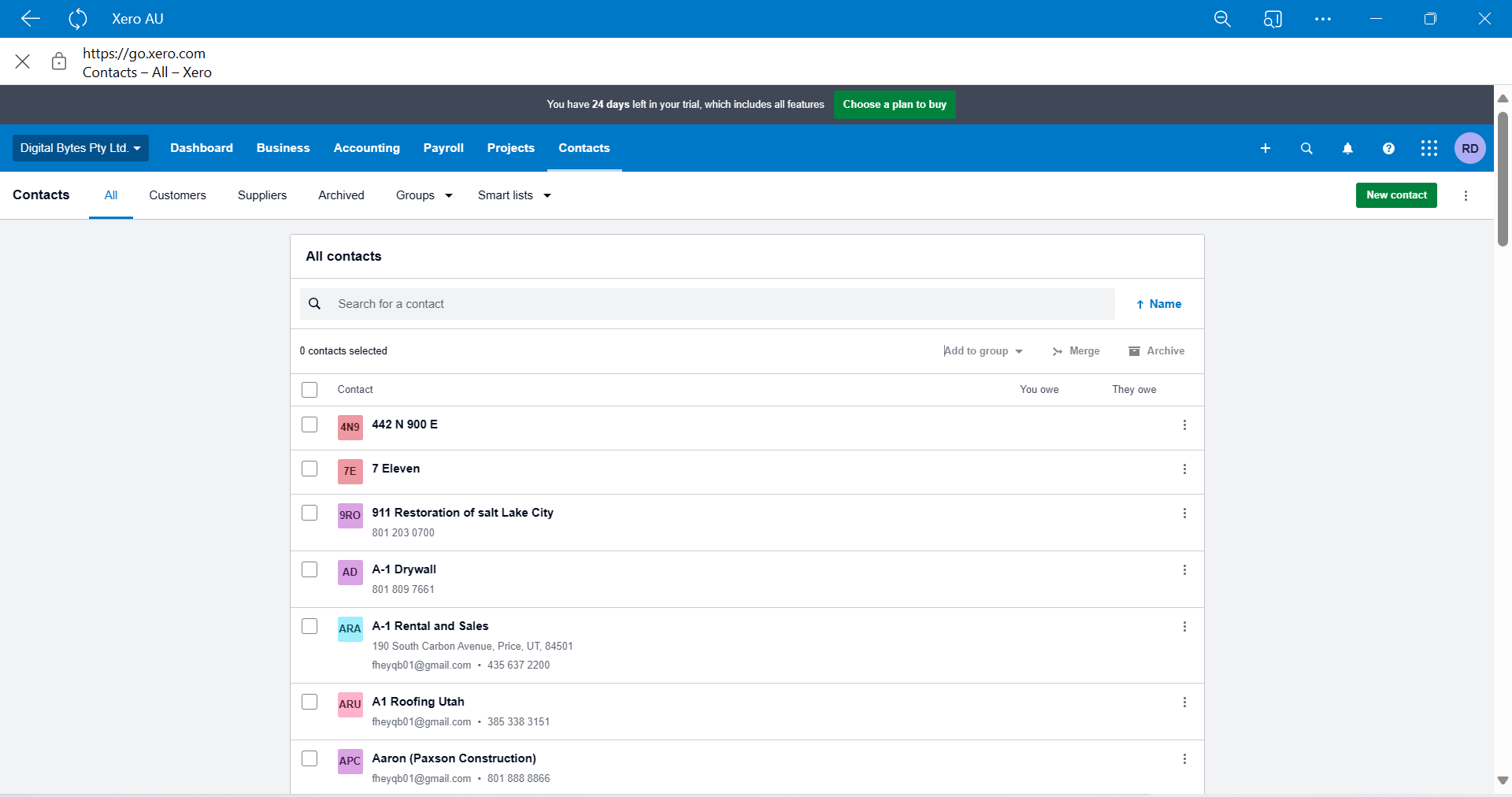Check the 911 Restoration of salt Lake City box
This screenshot has width=1512, height=797.
pos(309,513)
